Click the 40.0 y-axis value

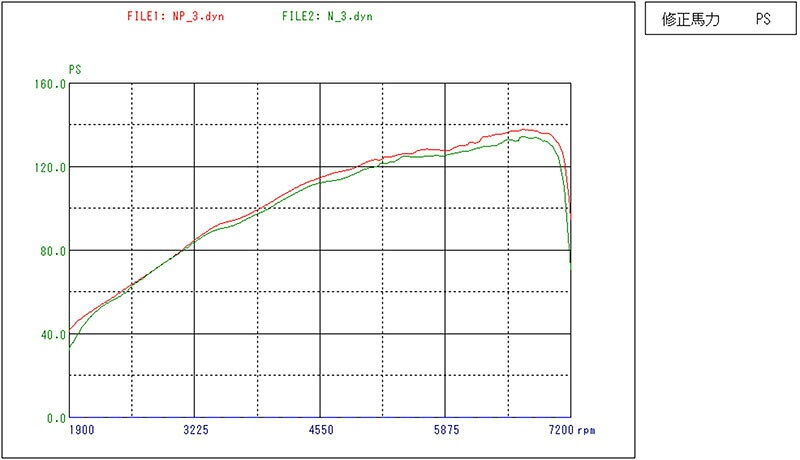pyautogui.click(x=52, y=335)
